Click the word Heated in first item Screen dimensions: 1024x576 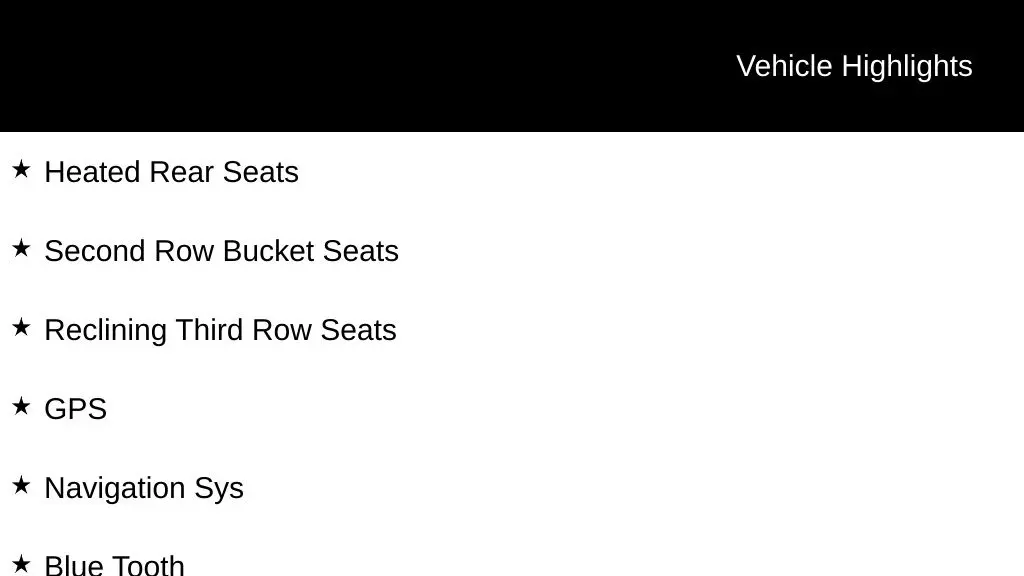pyautogui.click(x=92, y=172)
